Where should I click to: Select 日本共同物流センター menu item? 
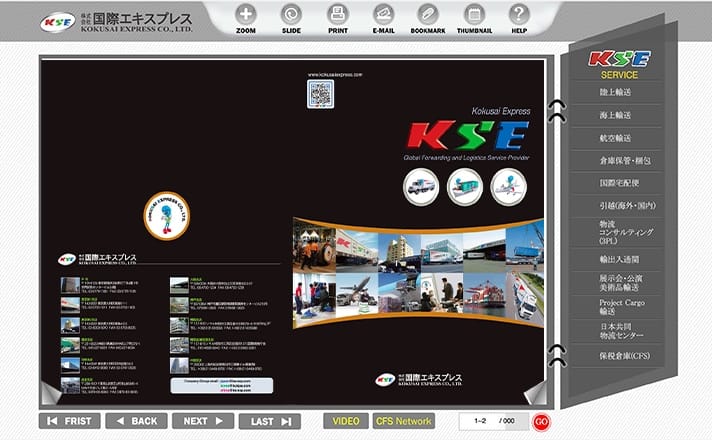pyautogui.click(x=621, y=331)
